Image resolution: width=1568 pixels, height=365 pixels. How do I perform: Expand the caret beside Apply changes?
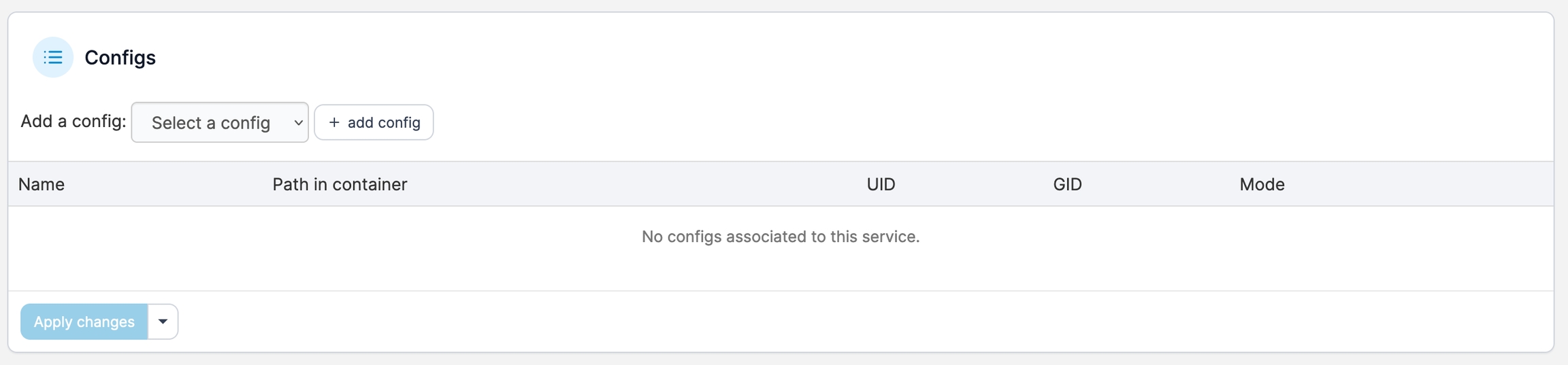tap(163, 321)
